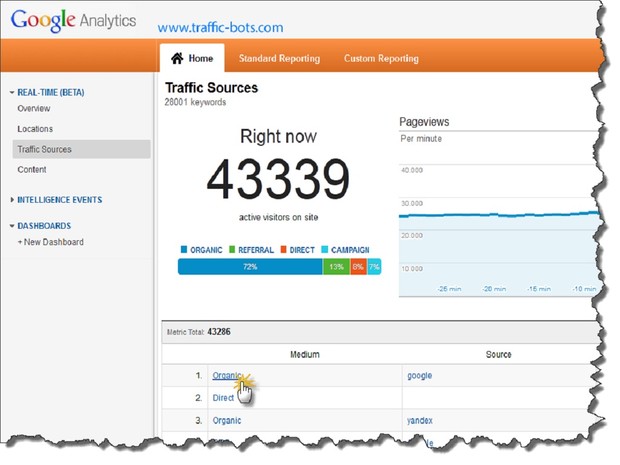Click the REFERRAL legend label

pos(256,250)
